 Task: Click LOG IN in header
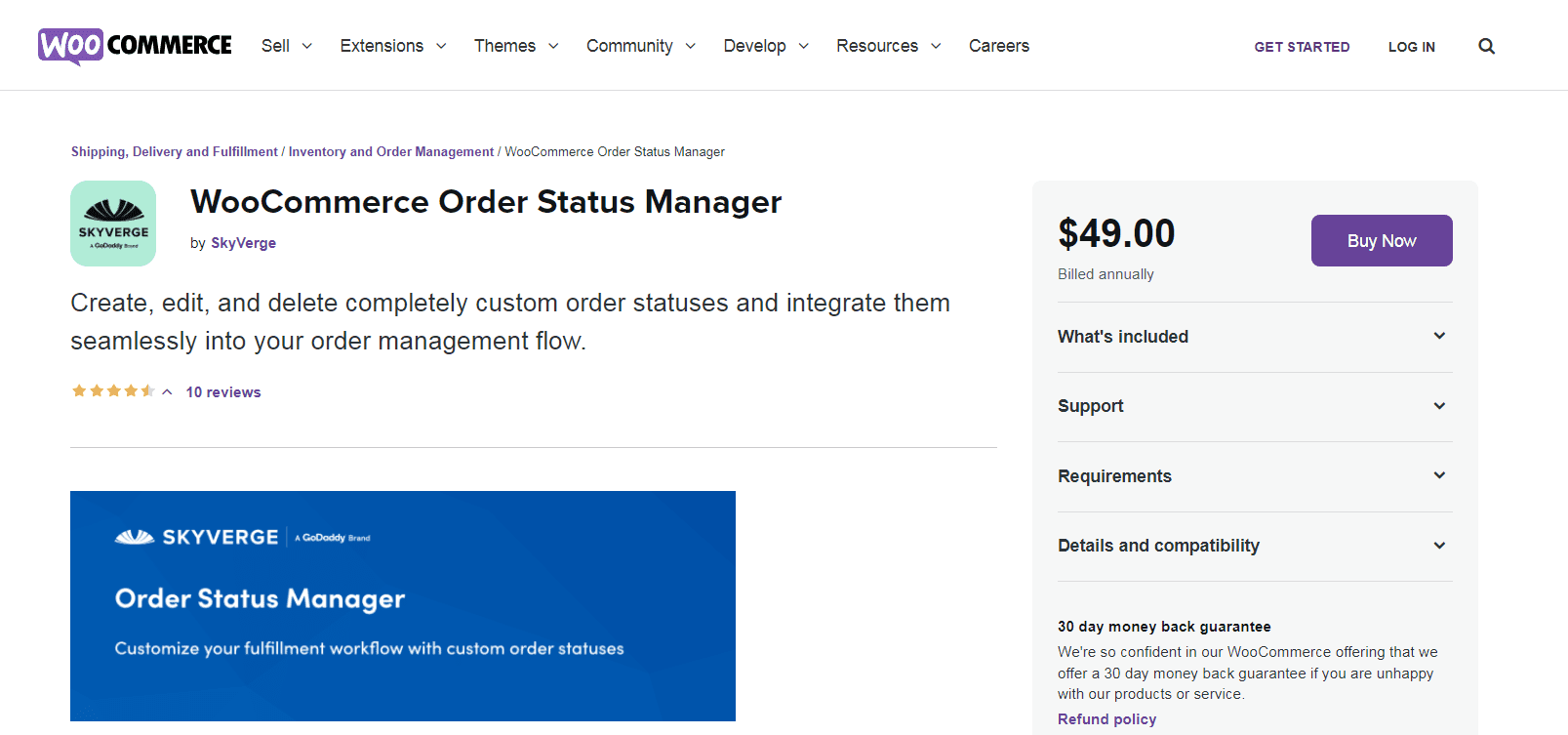pyautogui.click(x=1412, y=47)
